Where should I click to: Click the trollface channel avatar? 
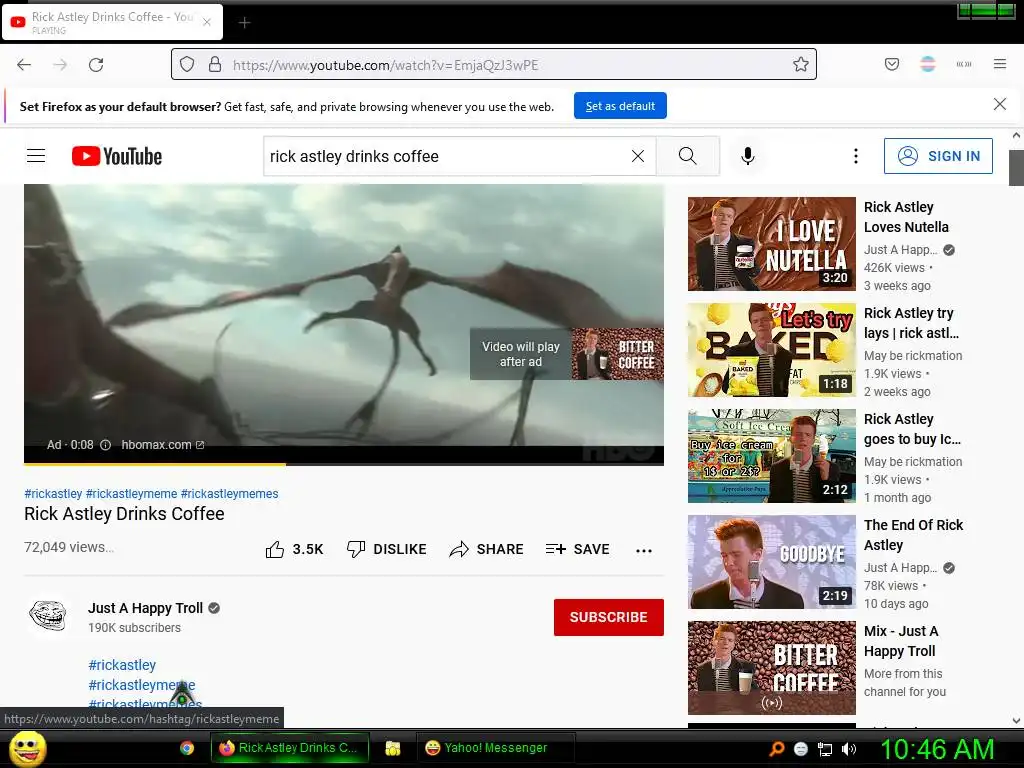point(47,615)
